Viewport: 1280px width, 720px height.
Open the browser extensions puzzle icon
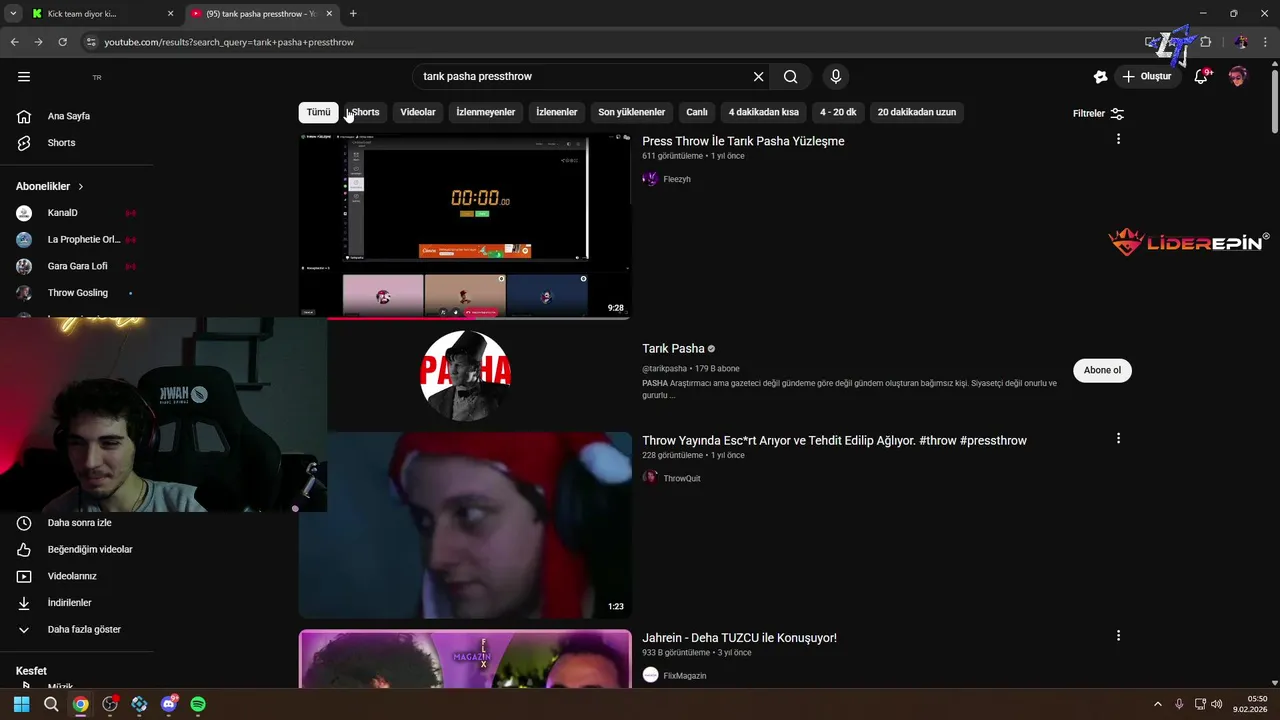point(1206,42)
